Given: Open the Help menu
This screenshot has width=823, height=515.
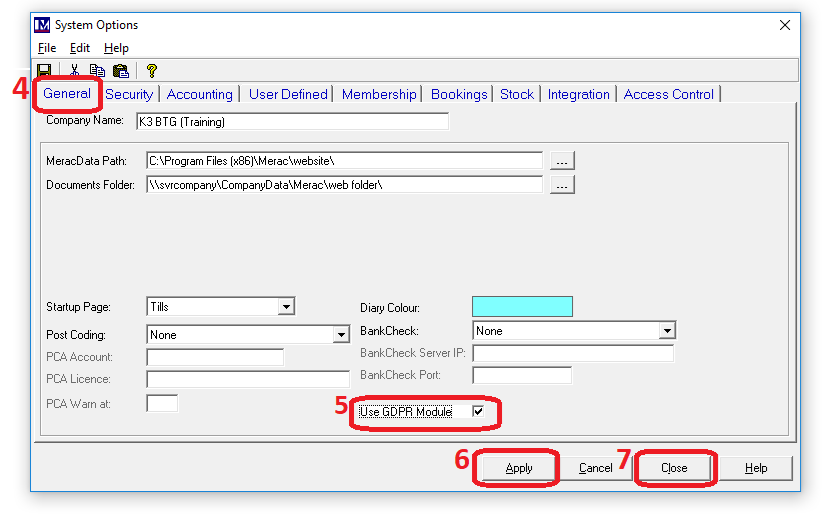Looking at the screenshot, I should [116, 48].
